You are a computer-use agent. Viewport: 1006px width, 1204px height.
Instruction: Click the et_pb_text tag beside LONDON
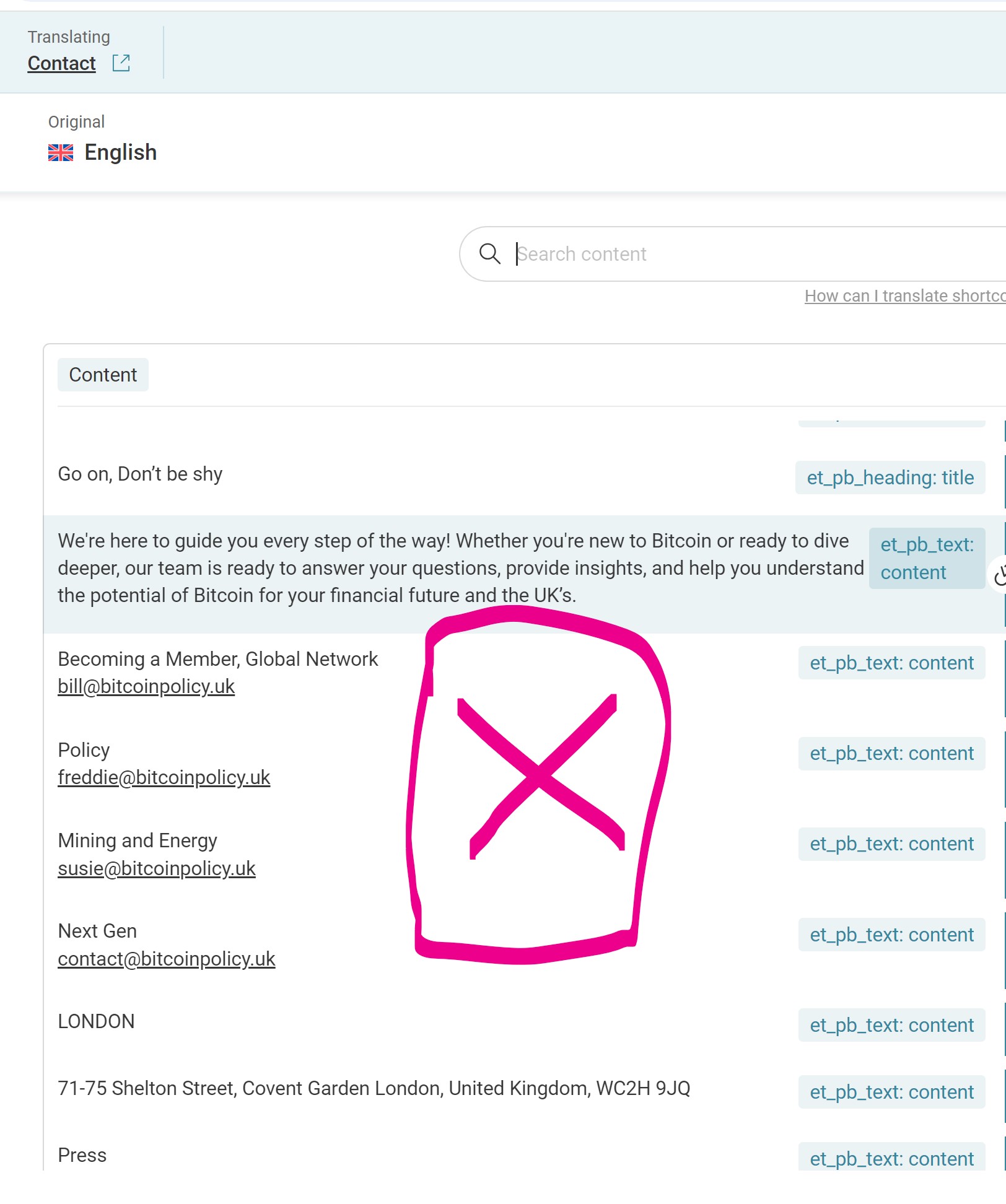pyautogui.click(x=891, y=1026)
